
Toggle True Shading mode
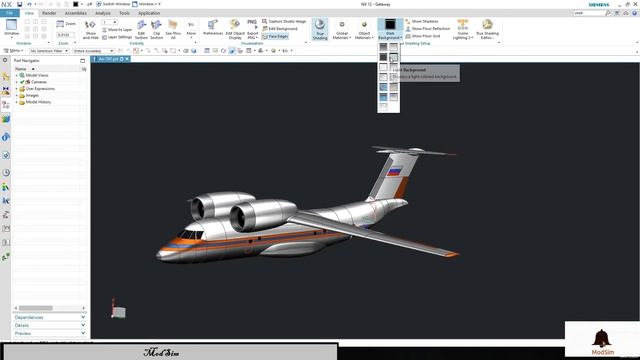[320, 29]
